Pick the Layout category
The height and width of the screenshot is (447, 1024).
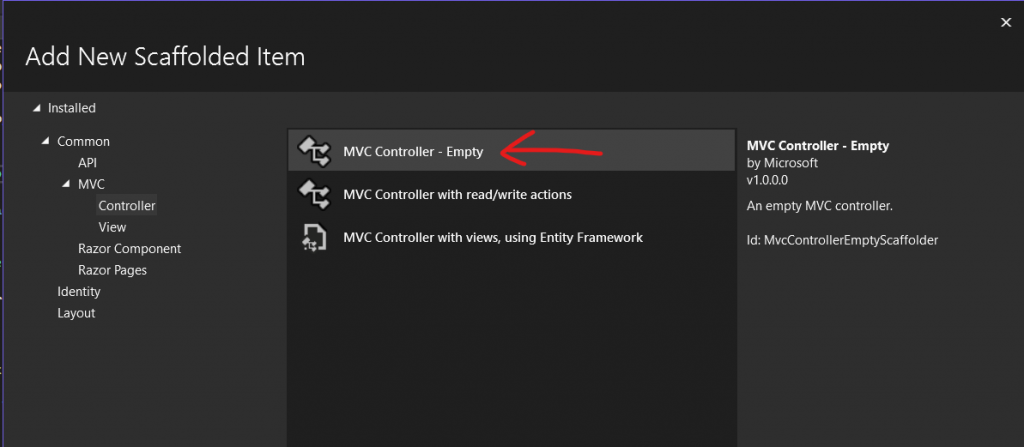point(76,313)
